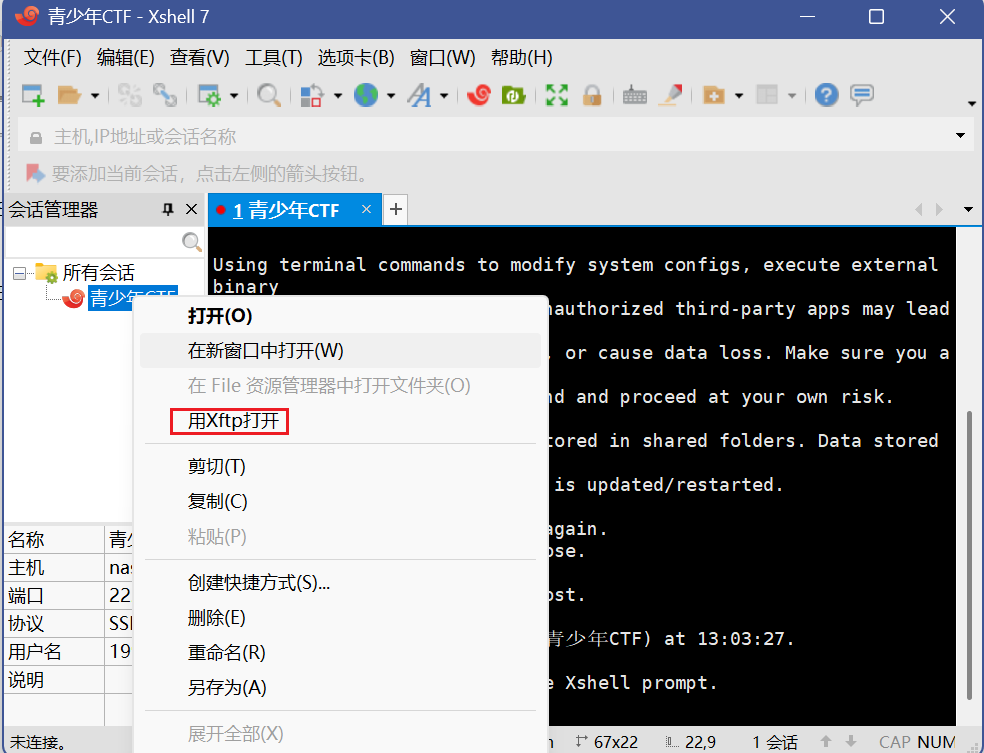Expand the host address bar dropdown
The height and width of the screenshot is (753, 984).
pos(961,136)
